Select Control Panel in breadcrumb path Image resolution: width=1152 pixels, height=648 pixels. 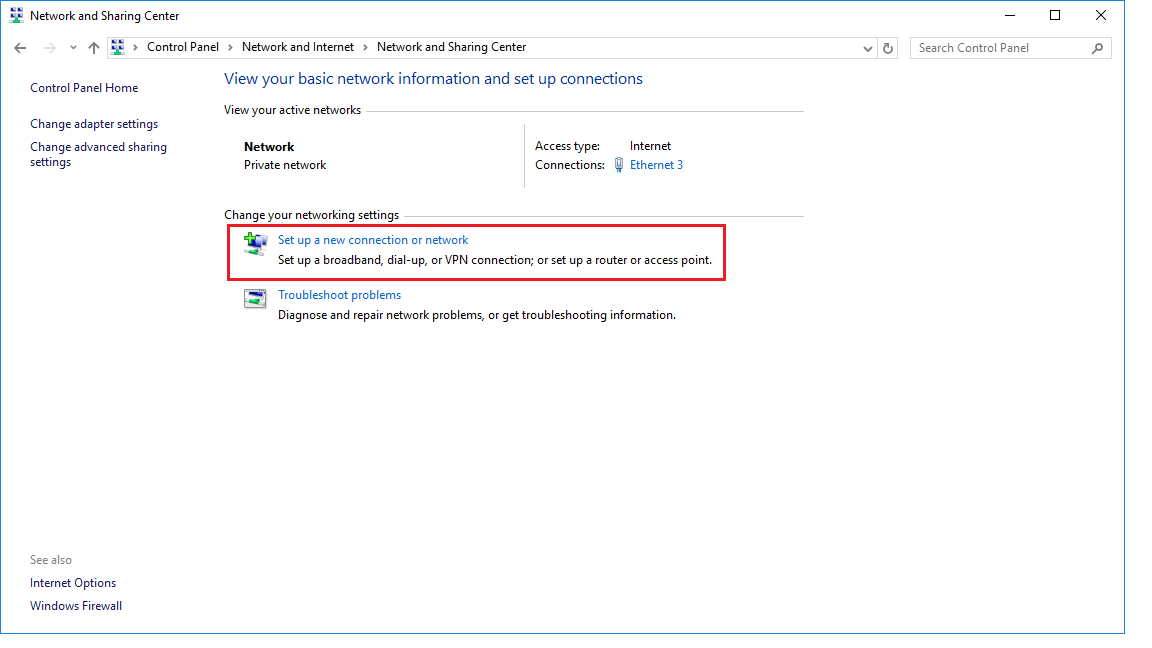[183, 47]
